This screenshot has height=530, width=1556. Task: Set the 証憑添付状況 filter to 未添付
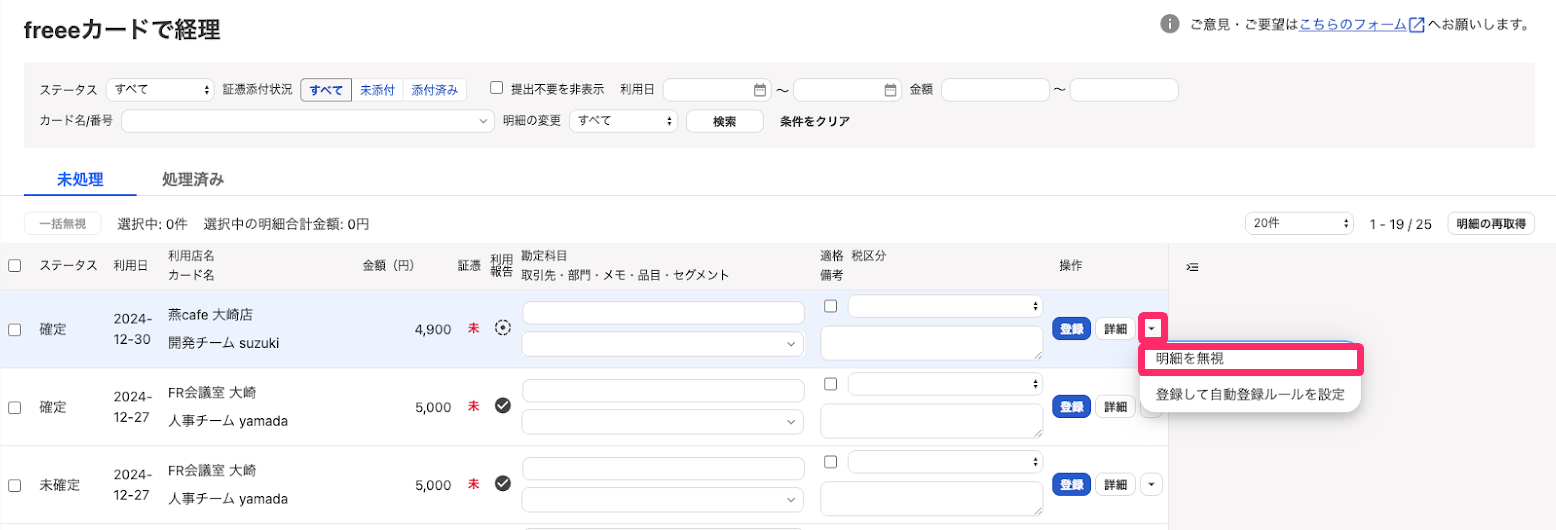[377, 90]
